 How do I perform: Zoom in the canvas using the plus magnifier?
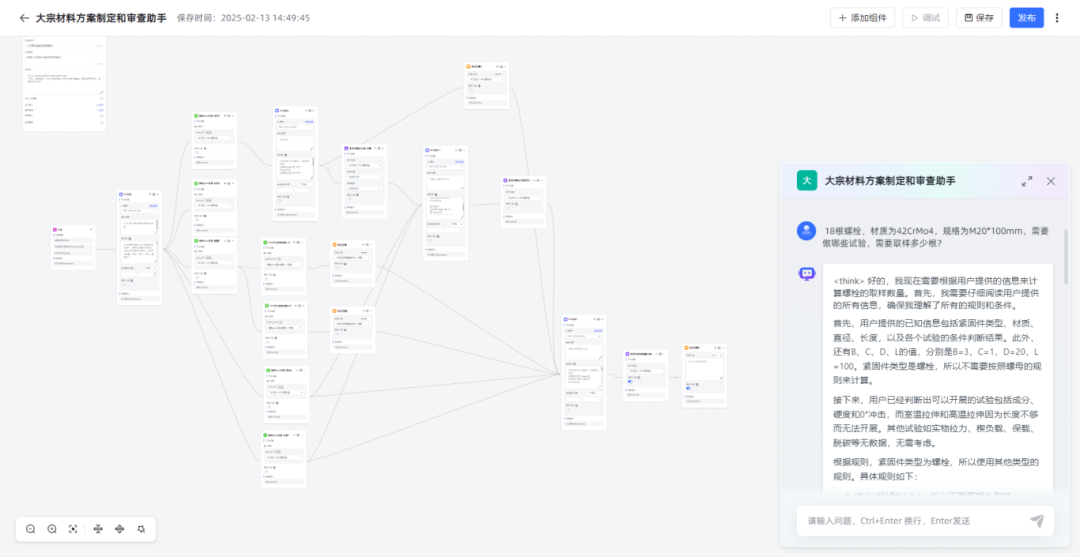pyautogui.click(x=52, y=529)
